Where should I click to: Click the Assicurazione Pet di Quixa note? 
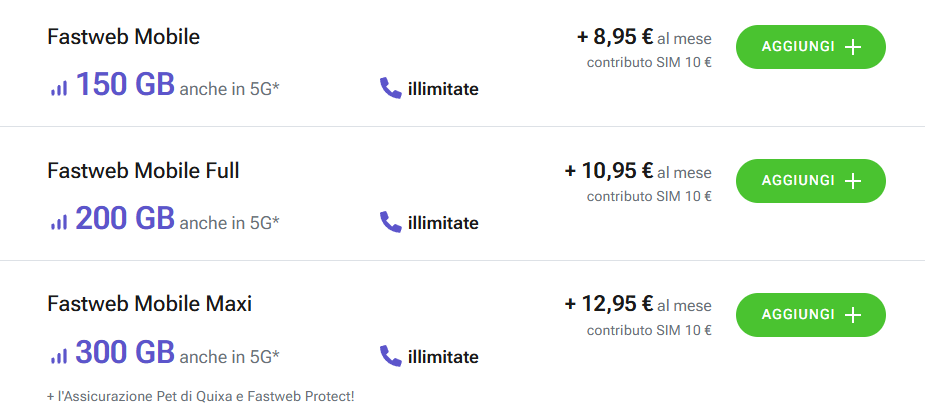click(x=201, y=396)
